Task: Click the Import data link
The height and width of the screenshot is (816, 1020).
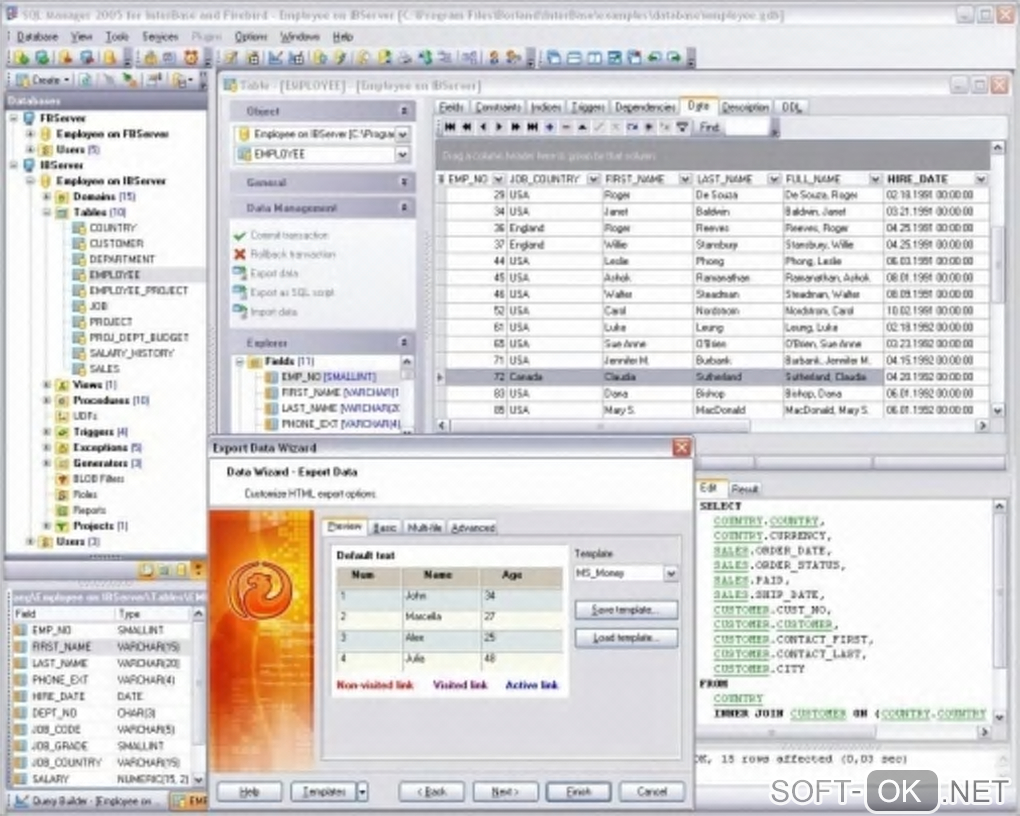Action: pos(274,312)
